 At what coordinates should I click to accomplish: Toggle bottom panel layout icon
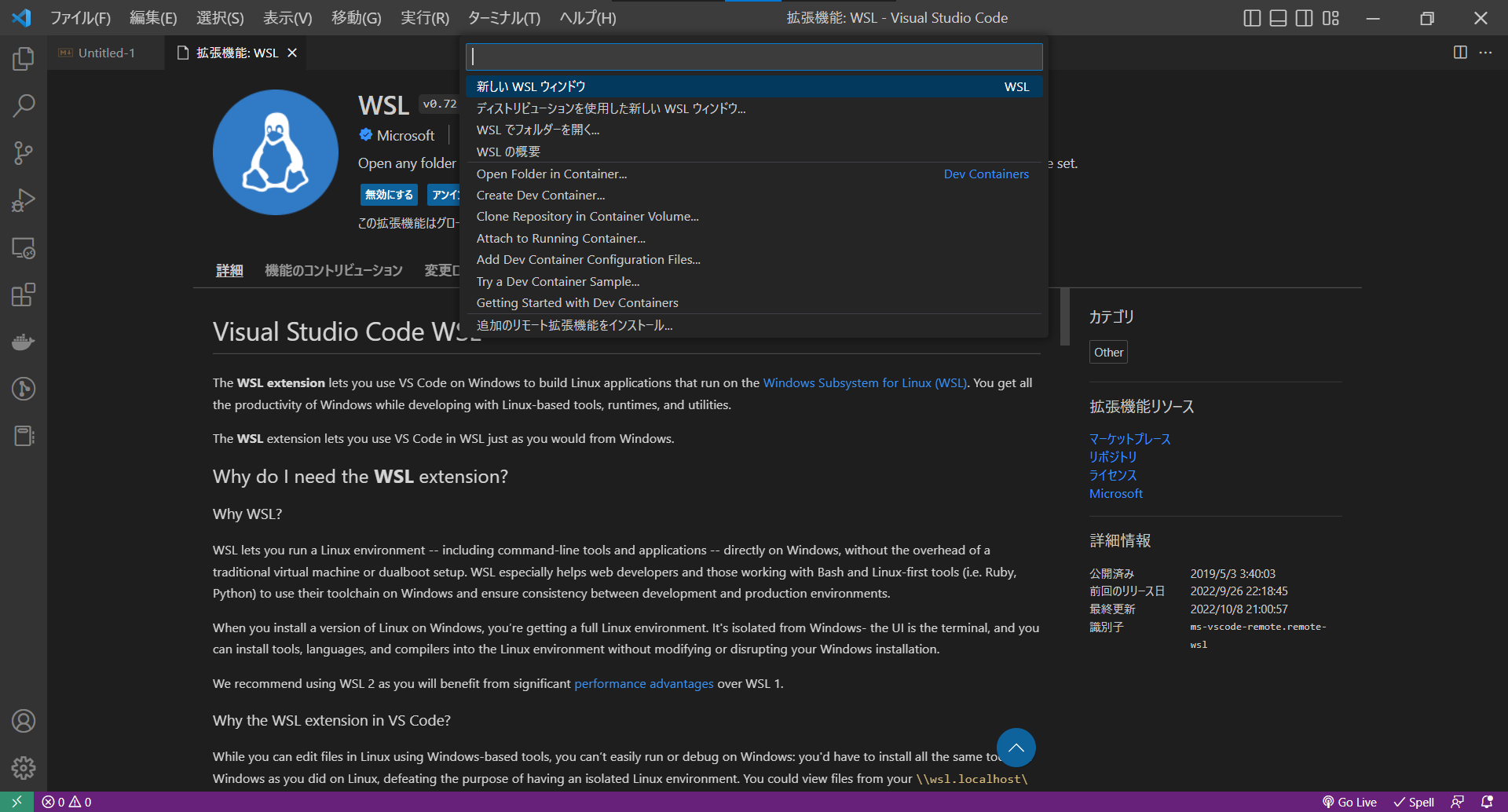[x=1279, y=18]
